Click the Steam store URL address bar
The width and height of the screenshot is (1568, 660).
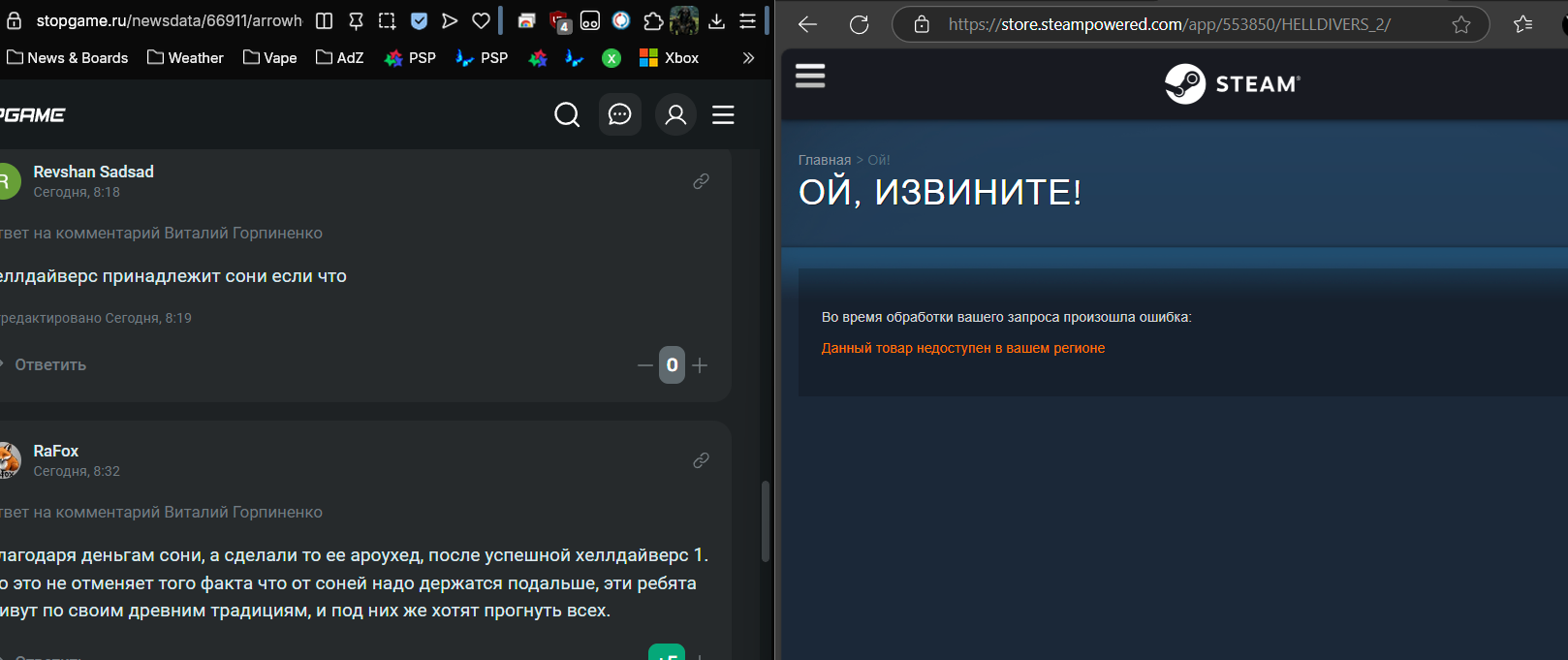click(1169, 24)
